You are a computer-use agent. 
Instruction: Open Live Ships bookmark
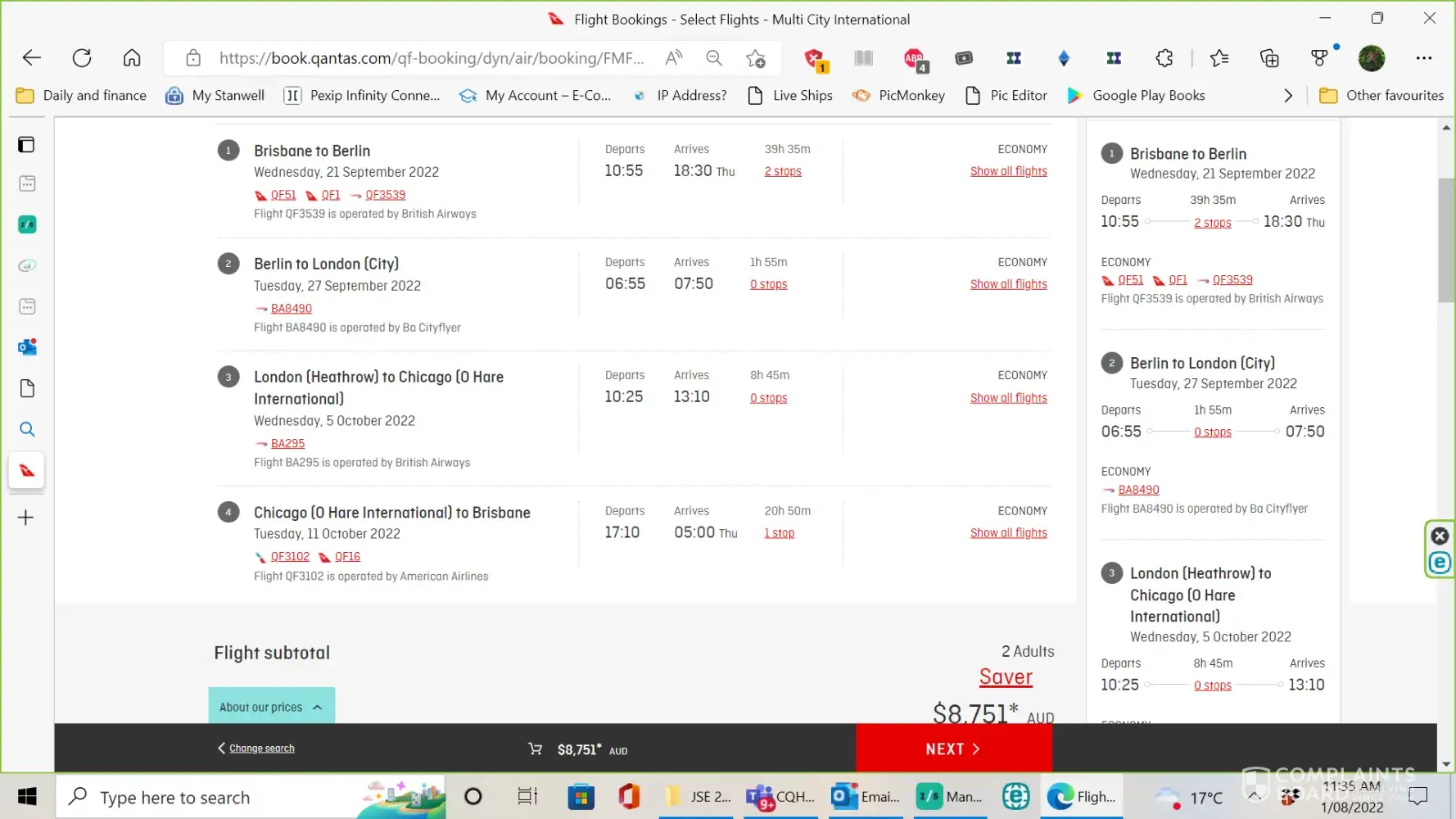[790, 96]
